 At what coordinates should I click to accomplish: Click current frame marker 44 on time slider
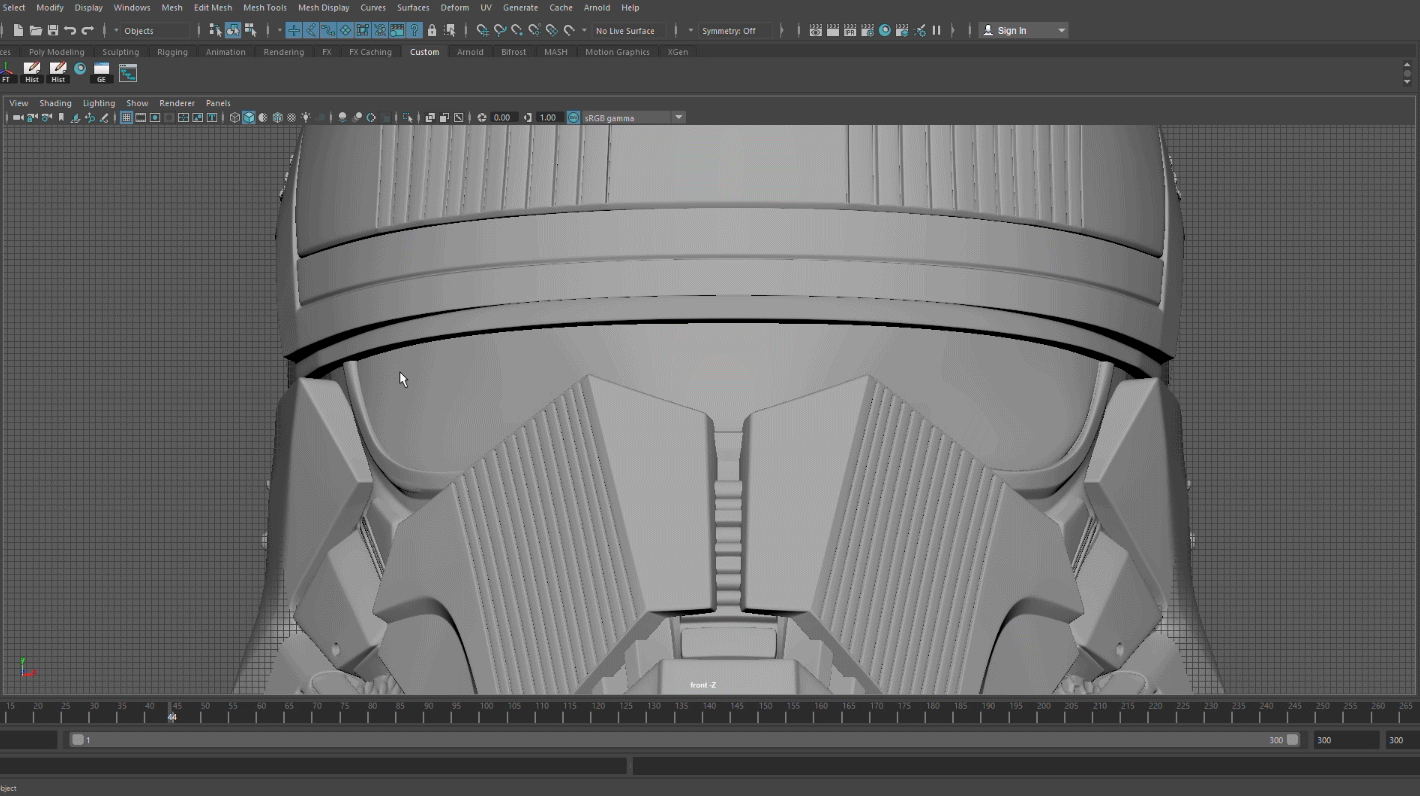coord(172,713)
